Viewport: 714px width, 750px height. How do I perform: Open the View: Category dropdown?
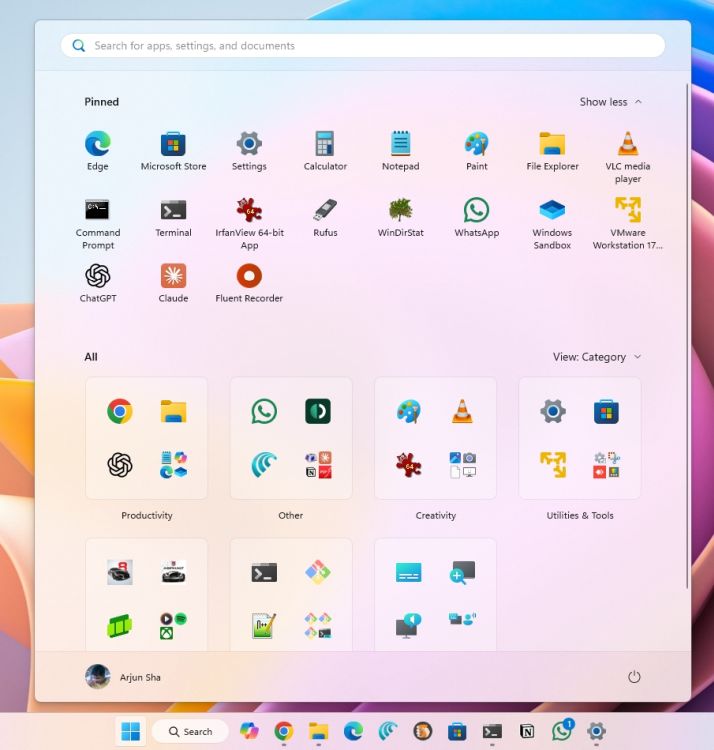click(x=596, y=357)
